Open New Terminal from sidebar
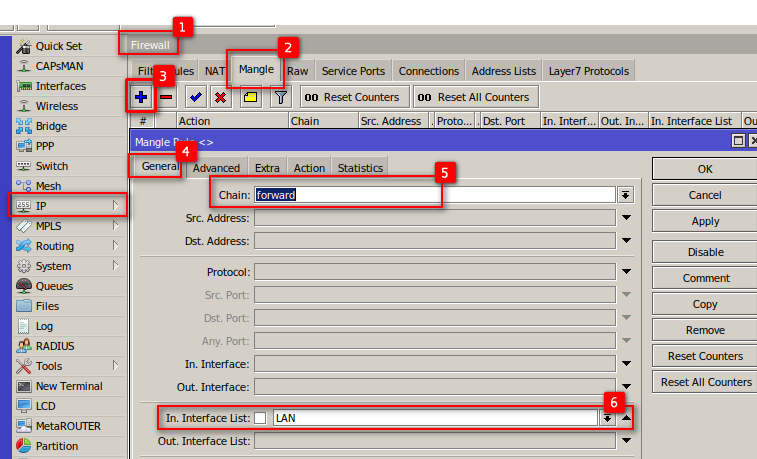 coord(68,386)
